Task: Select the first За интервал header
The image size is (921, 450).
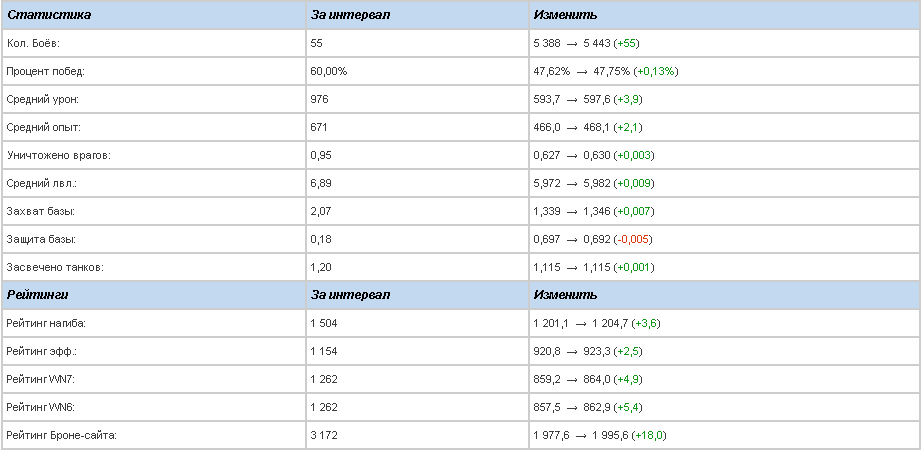Action: click(x=350, y=15)
